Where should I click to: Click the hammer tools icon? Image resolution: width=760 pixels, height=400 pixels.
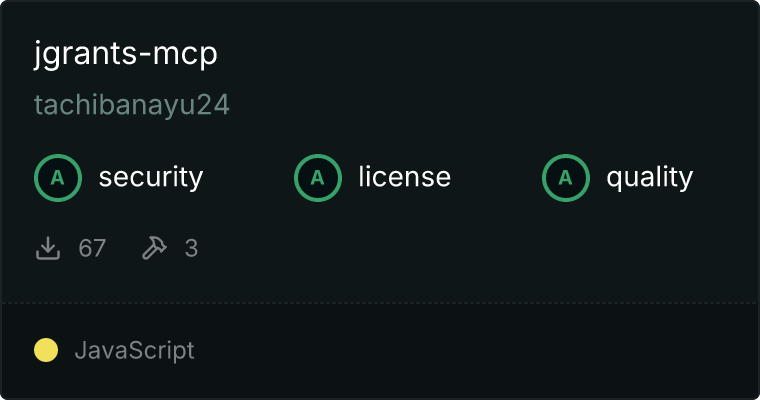(154, 248)
